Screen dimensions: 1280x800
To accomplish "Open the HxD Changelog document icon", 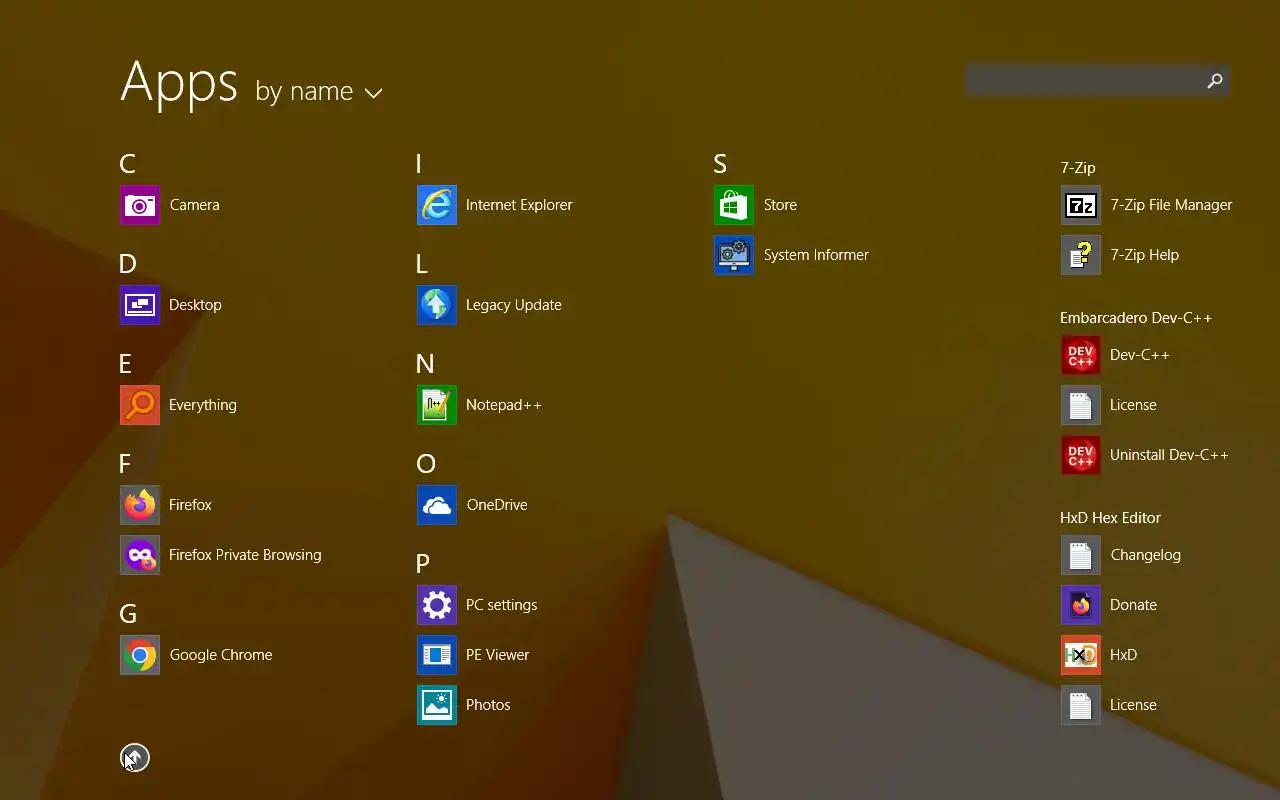I will coord(1081,555).
